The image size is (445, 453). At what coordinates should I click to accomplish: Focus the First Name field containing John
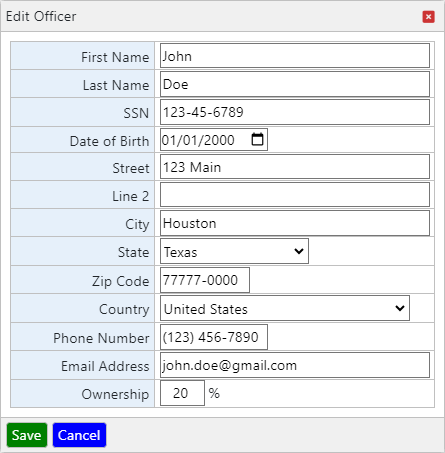(x=295, y=56)
